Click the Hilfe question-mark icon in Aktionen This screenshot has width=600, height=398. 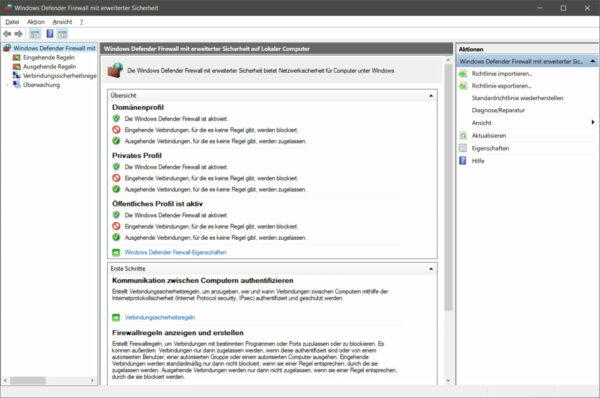463,161
